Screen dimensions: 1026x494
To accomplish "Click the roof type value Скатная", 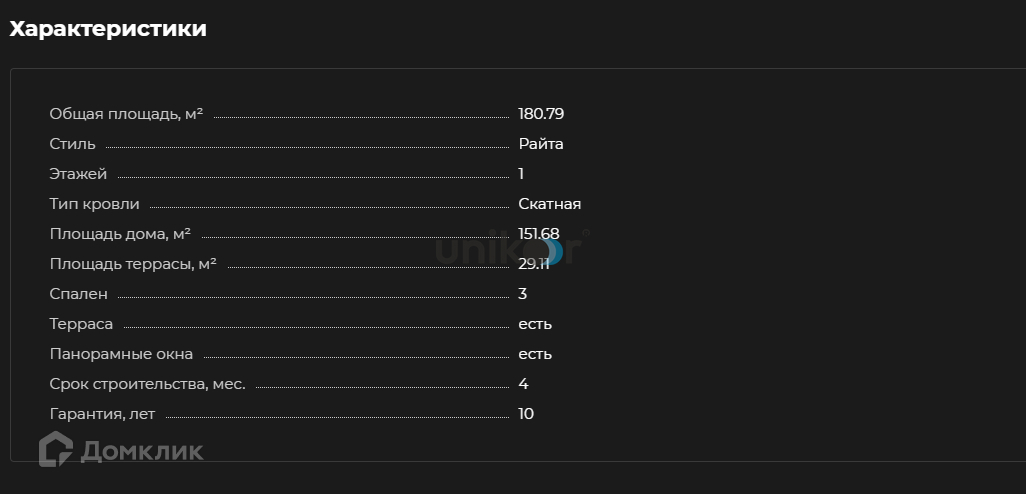I will click(x=549, y=204).
